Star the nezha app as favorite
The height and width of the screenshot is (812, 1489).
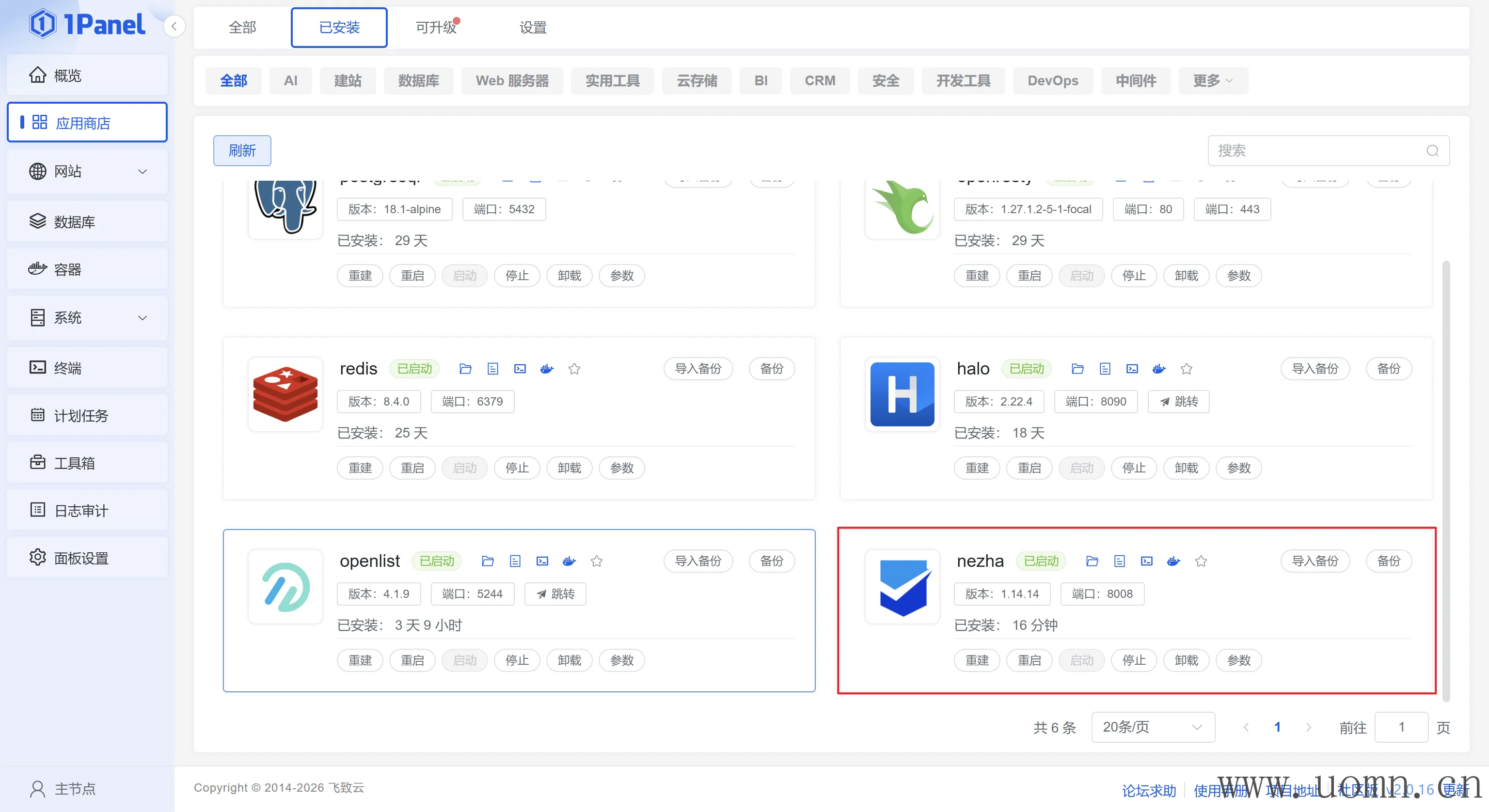[1201, 561]
